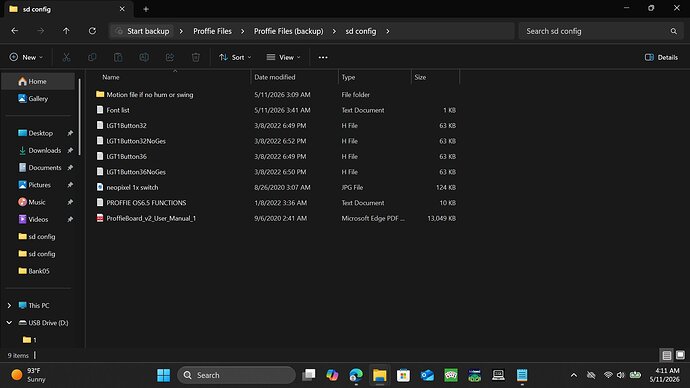Click volume icon in system tray
Screen dimensions: 690x388
pyautogui.click(x=620, y=375)
